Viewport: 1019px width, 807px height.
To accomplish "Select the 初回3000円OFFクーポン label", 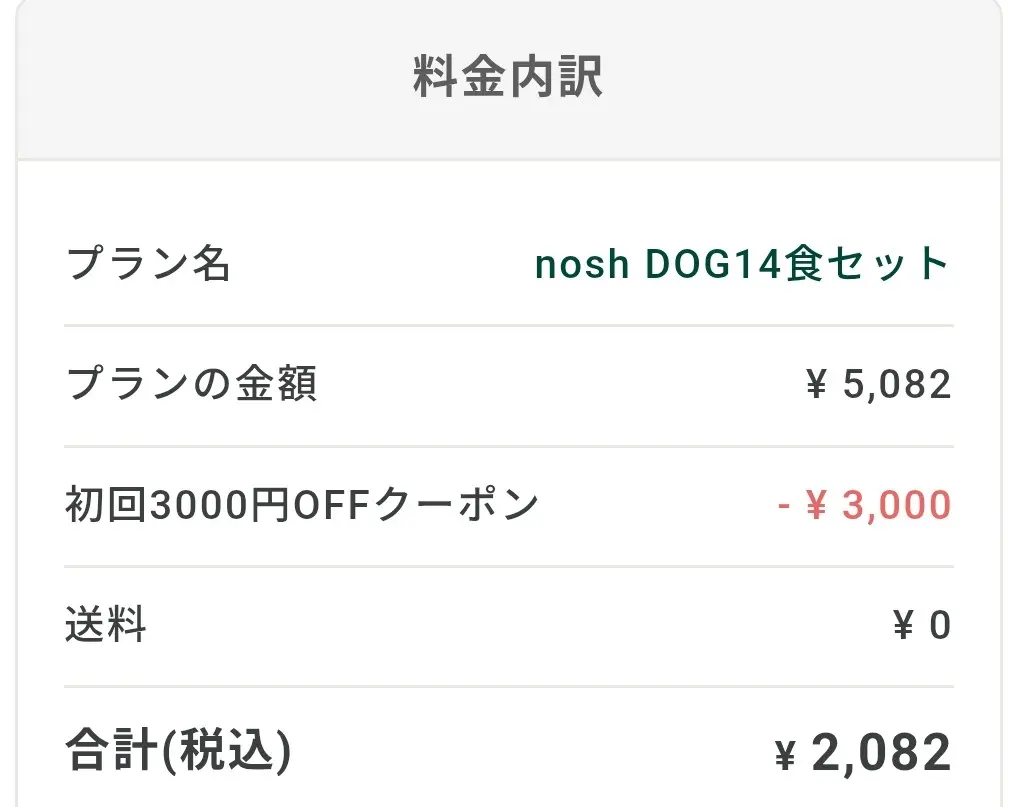I will [302, 506].
